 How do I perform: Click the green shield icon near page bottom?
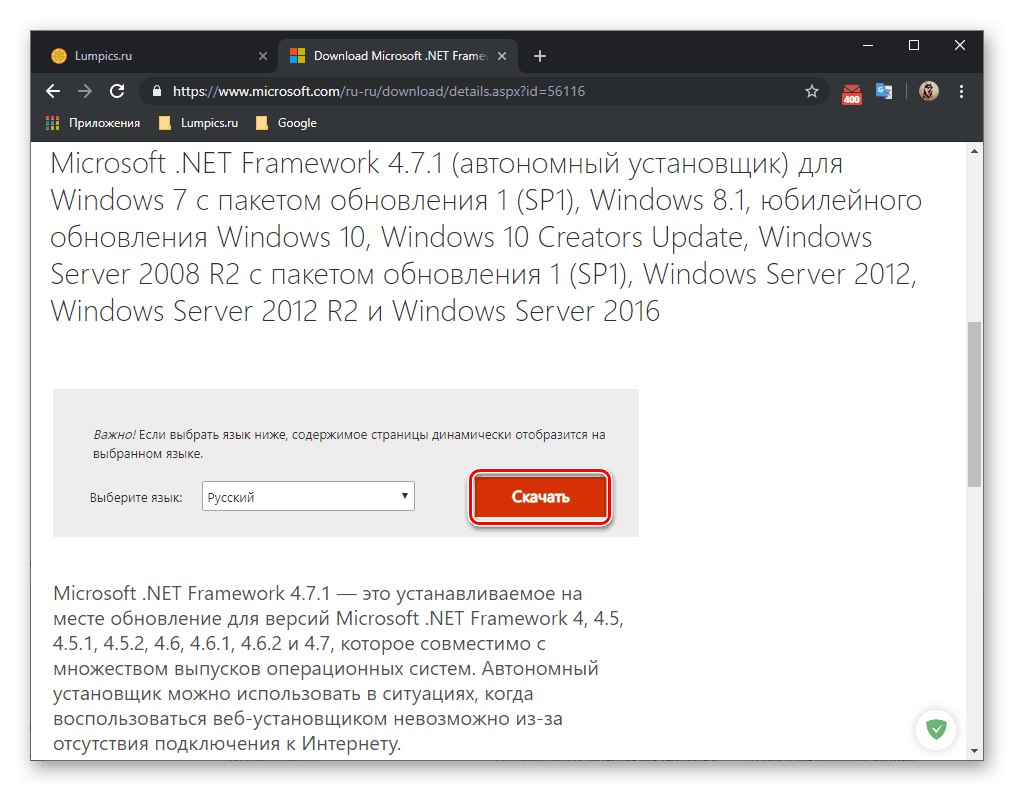[x=936, y=730]
